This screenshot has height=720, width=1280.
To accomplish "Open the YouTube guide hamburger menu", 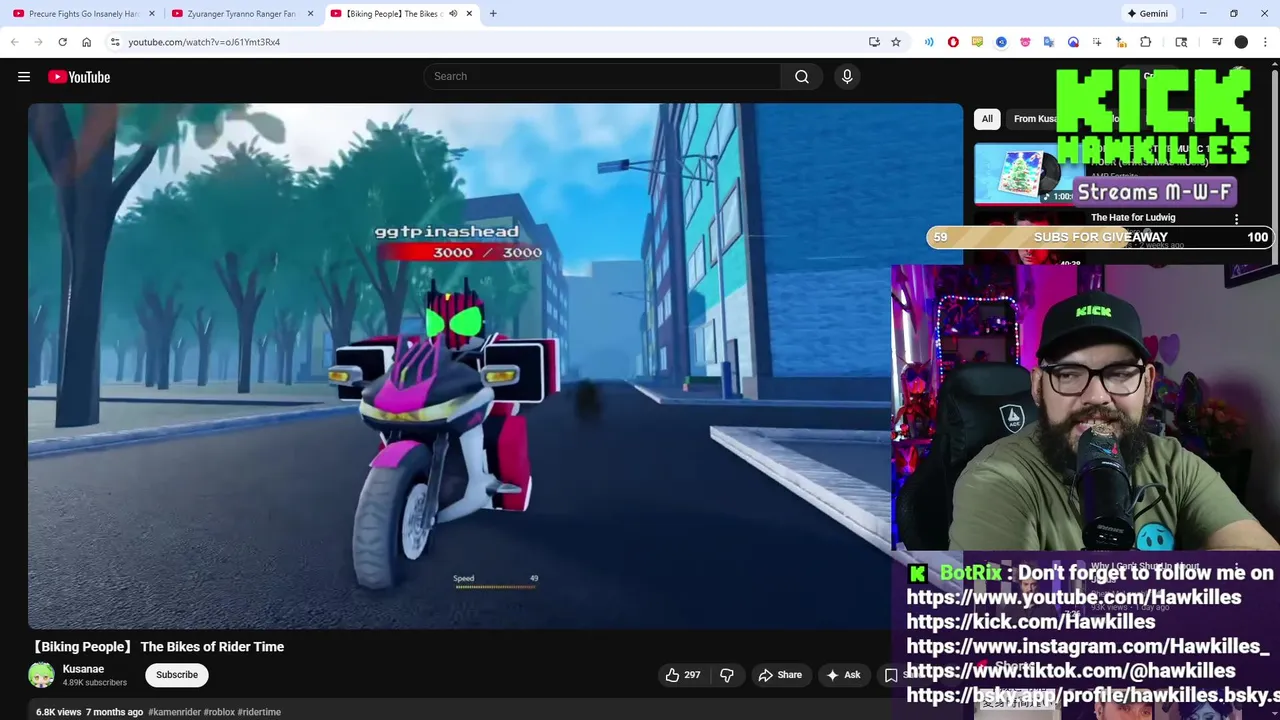I will pos(24,77).
